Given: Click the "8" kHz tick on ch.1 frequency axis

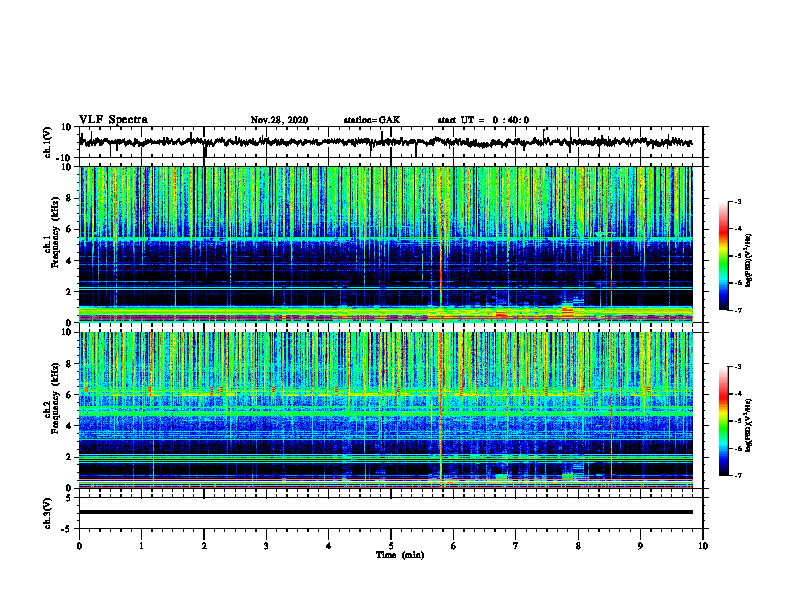Looking at the screenshot, I should [x=70, y=198].
